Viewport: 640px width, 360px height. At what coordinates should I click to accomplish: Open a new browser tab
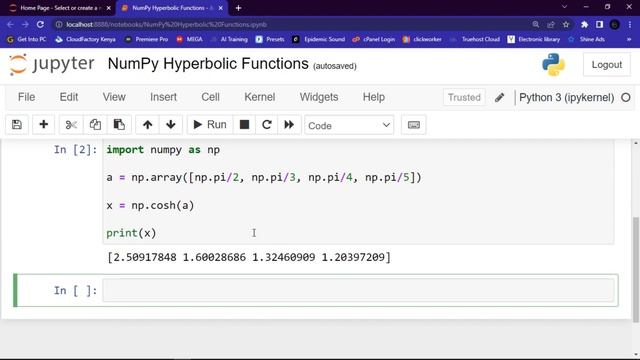click(x=238, y=8)
